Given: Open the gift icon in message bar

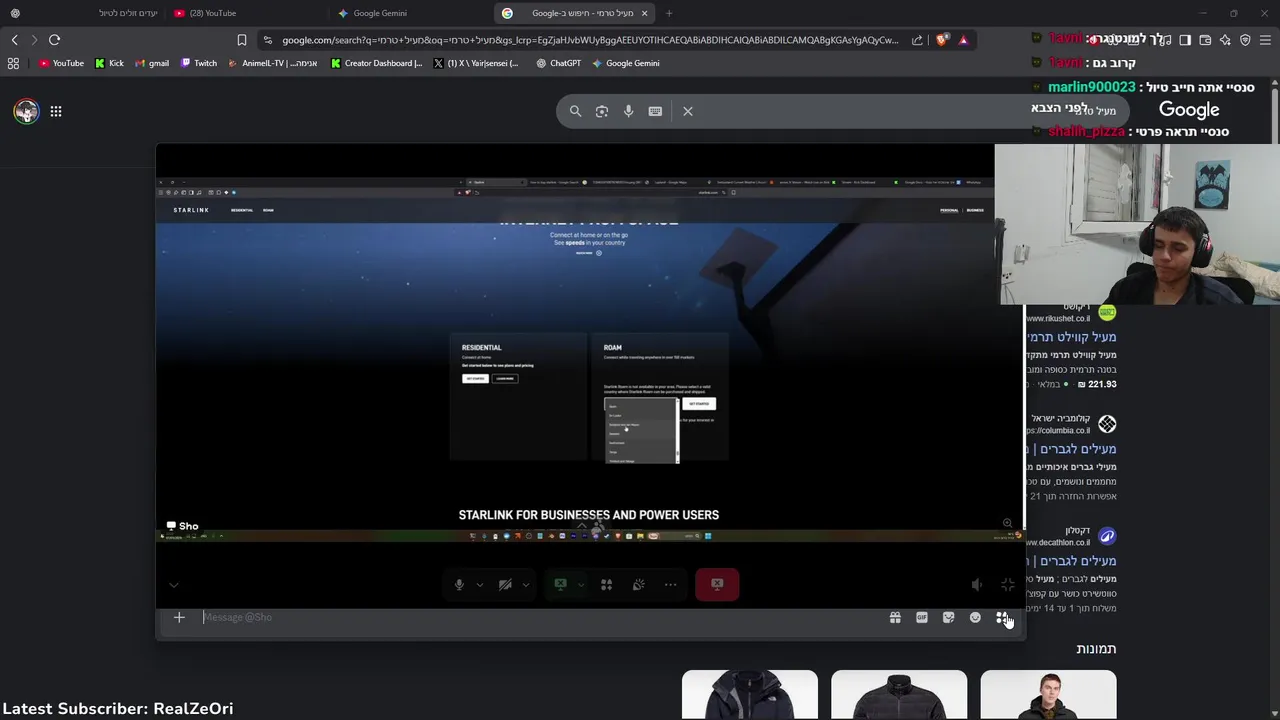Looking at the screenshot, I should 895,618.
